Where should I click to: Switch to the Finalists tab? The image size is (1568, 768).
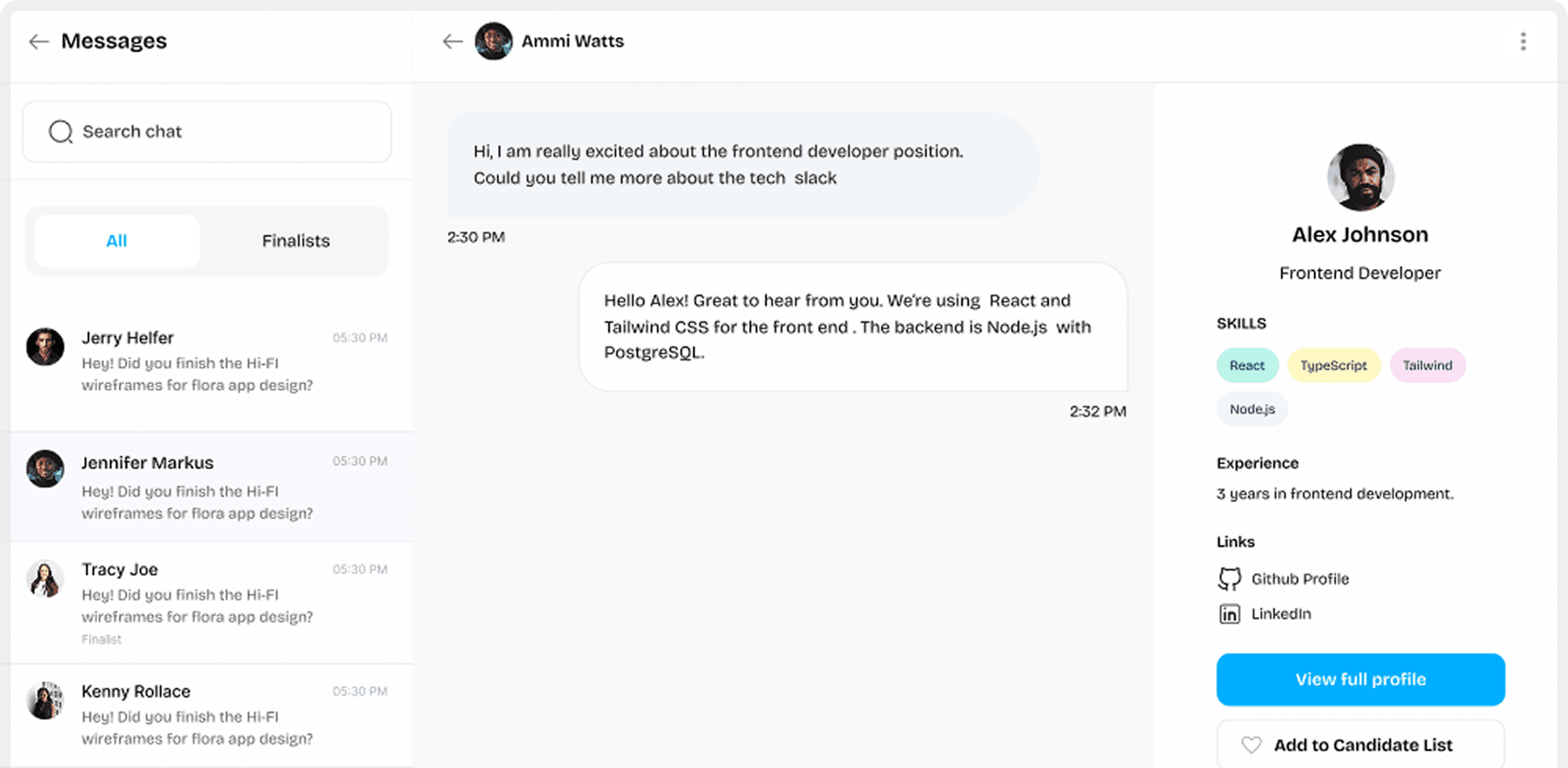click(296, 241)
